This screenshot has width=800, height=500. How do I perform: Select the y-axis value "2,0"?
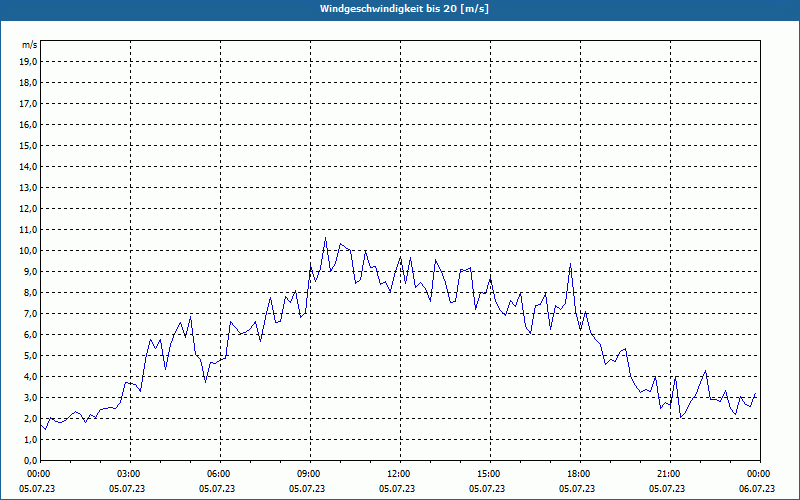point(30,418)
